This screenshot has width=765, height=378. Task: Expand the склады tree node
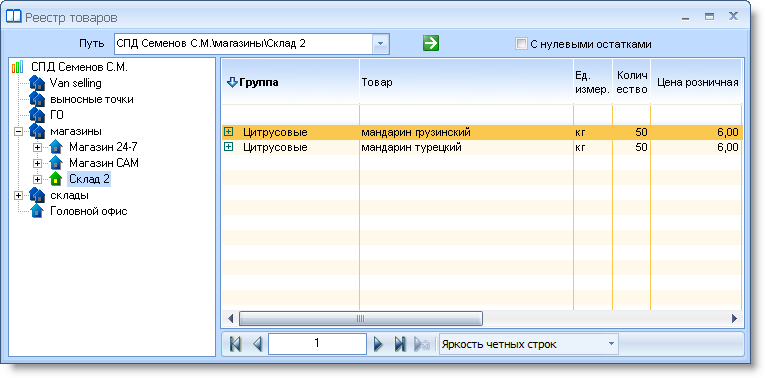(x=19, y=196)
